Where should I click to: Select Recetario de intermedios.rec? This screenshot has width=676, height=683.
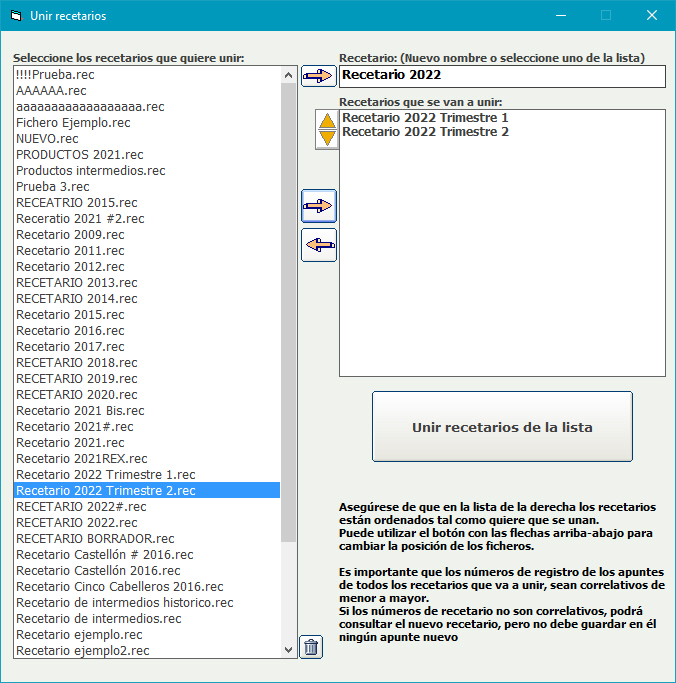click(x=147, y=619)
